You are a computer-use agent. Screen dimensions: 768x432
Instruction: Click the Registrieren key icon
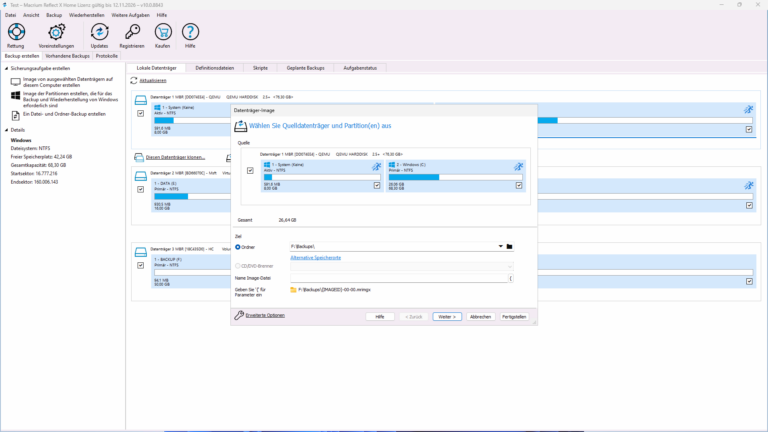pyautogui.click(x=132, y=32)
